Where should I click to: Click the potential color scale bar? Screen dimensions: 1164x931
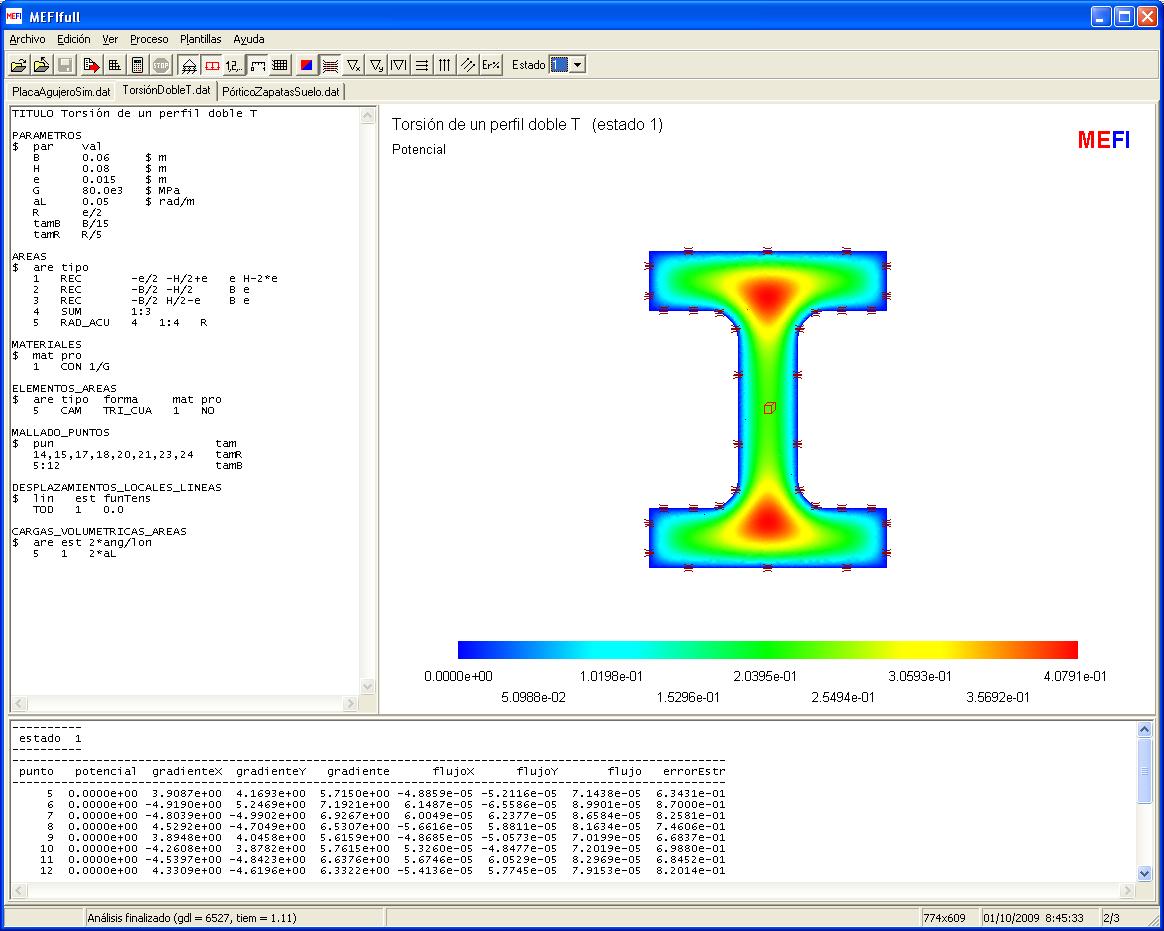pyautogui.click(x=768, y=650)
